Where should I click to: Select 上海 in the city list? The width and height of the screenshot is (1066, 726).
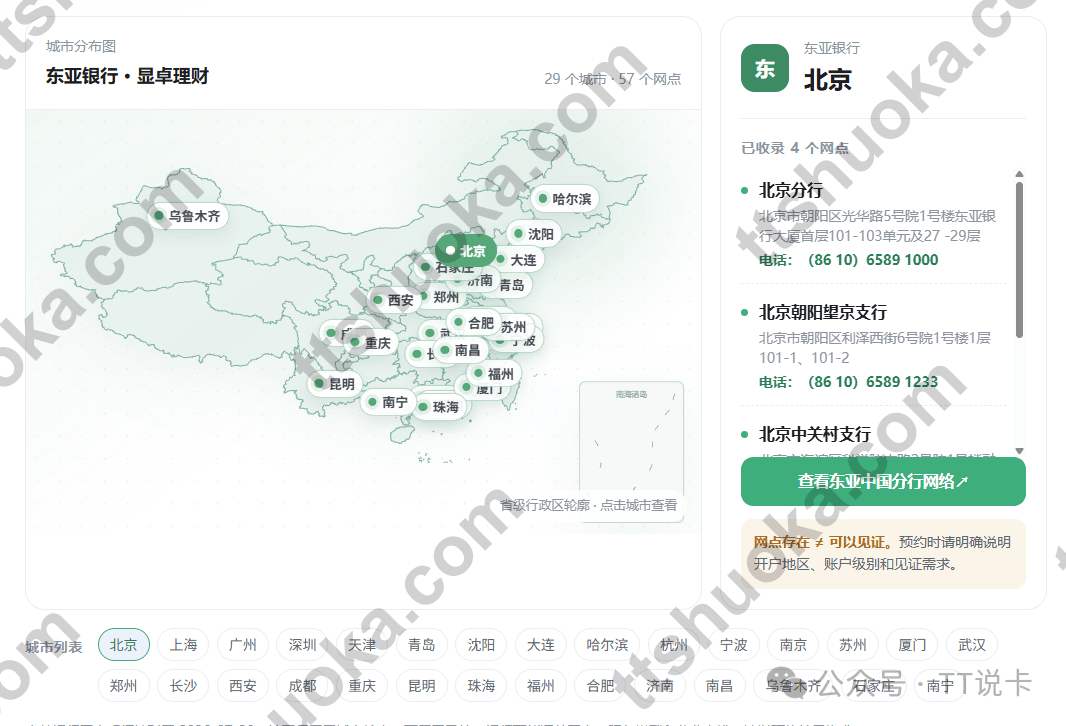[183, 644]
